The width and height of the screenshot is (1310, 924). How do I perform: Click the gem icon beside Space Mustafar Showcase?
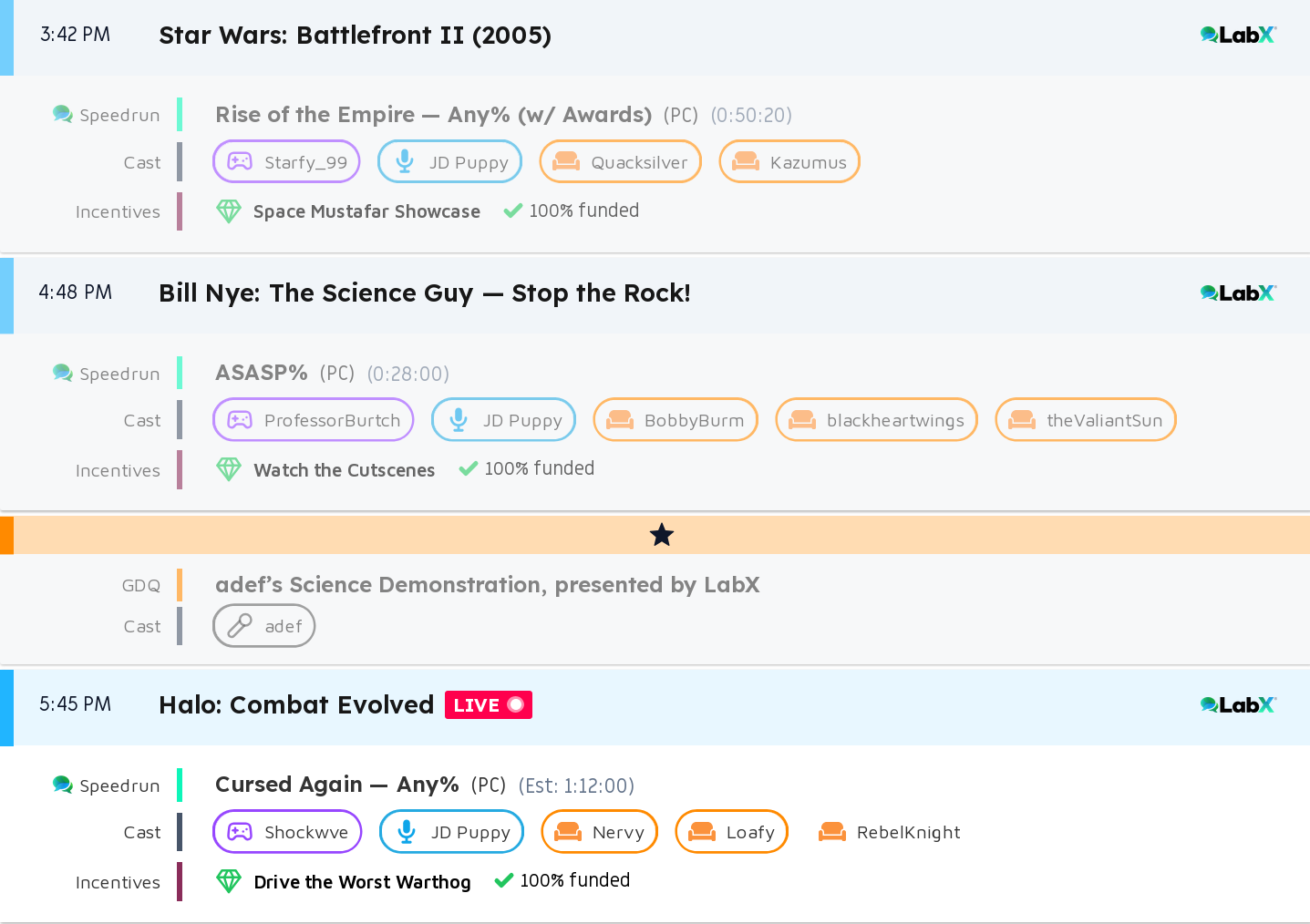click(229, 211)
